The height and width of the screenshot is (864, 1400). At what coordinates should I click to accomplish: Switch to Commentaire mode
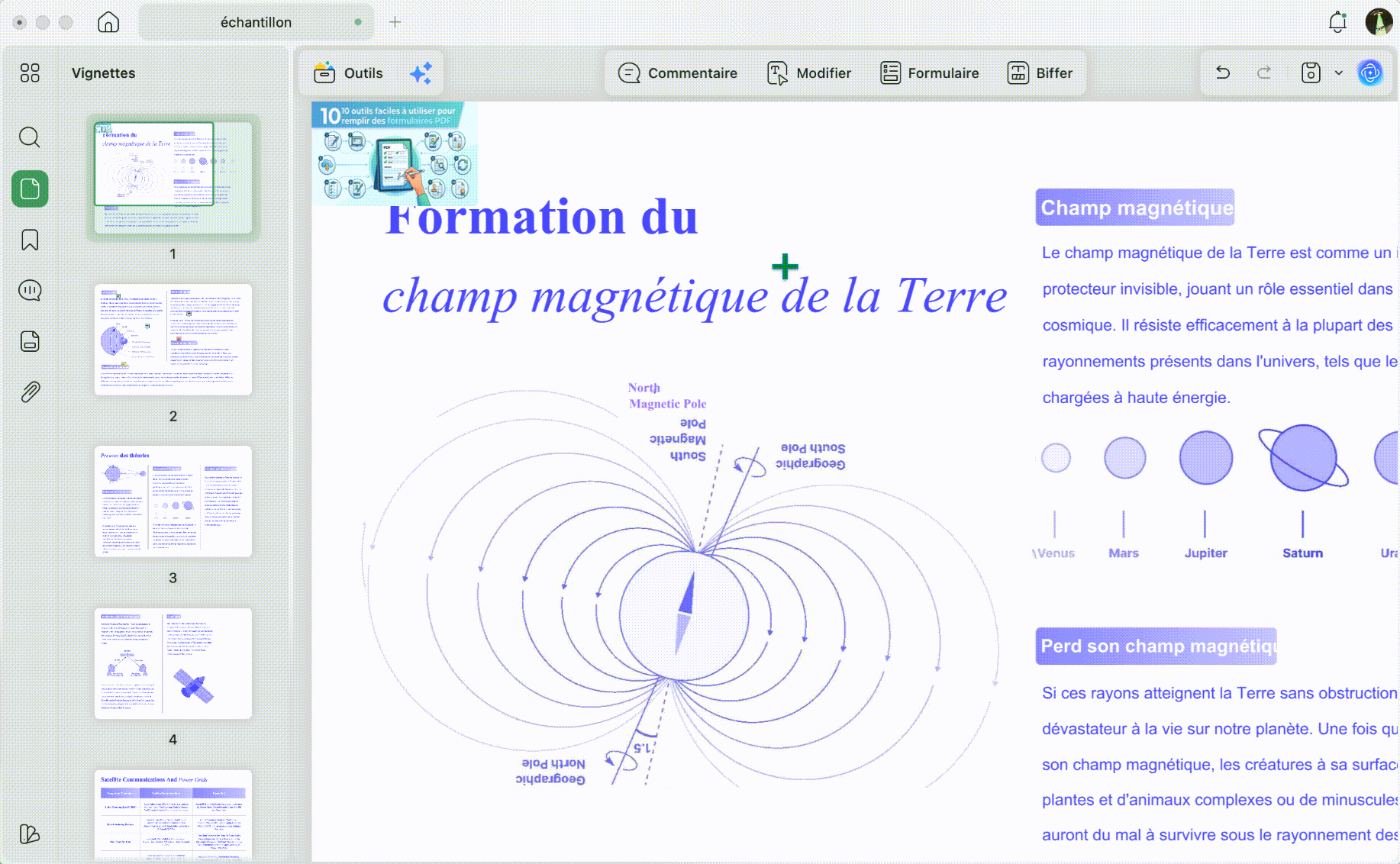(678, 73)
